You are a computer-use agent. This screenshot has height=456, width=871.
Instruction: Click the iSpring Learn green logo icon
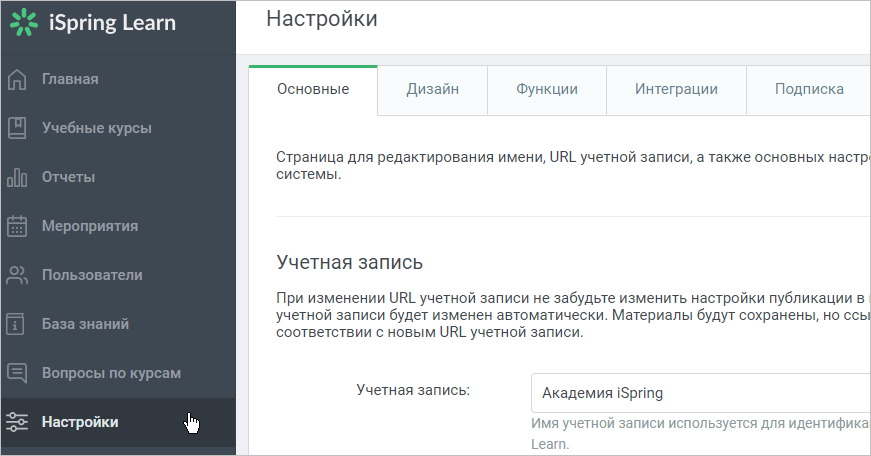(23, 23)
